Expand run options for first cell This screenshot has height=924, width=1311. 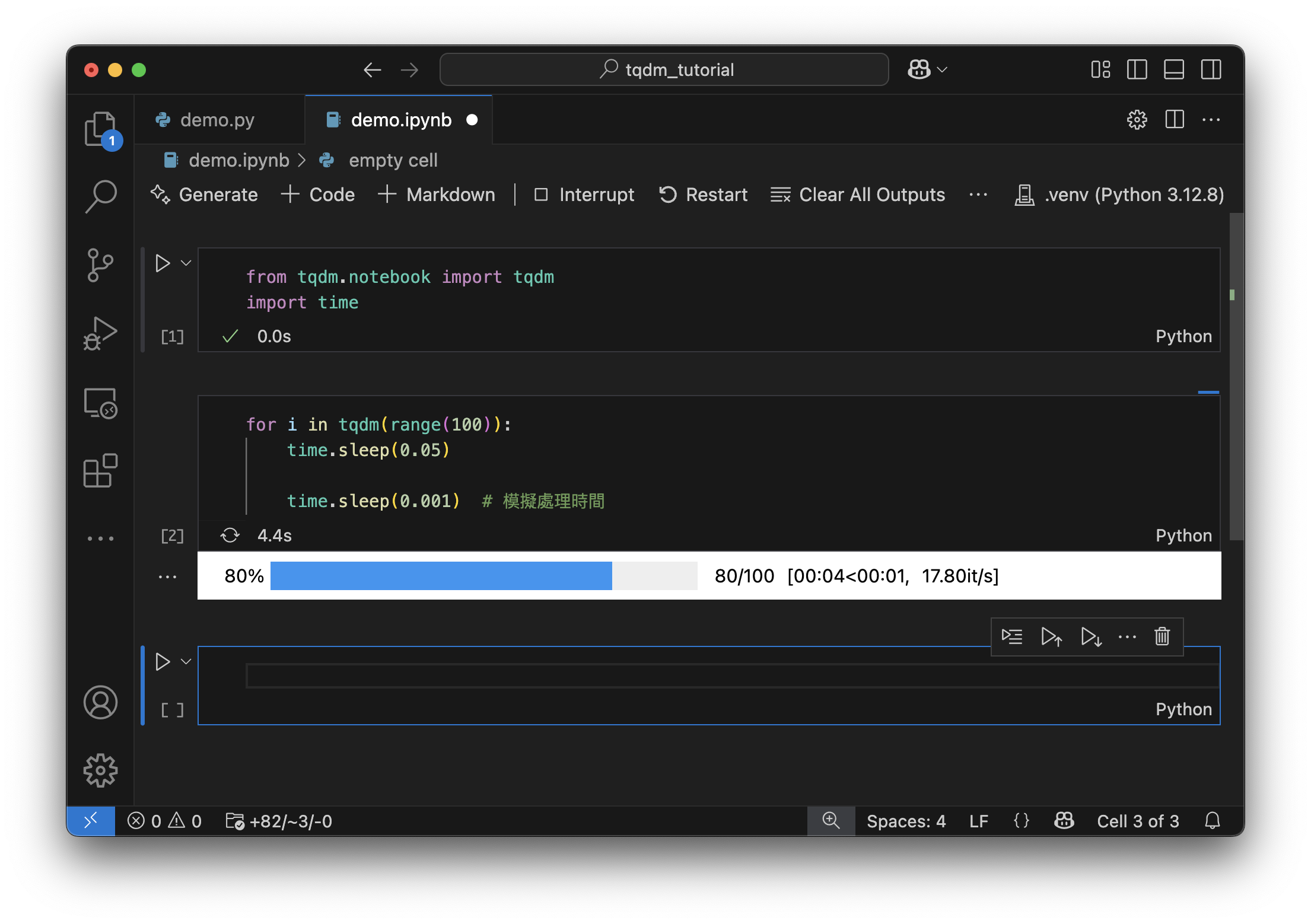[x=186, y=263]
